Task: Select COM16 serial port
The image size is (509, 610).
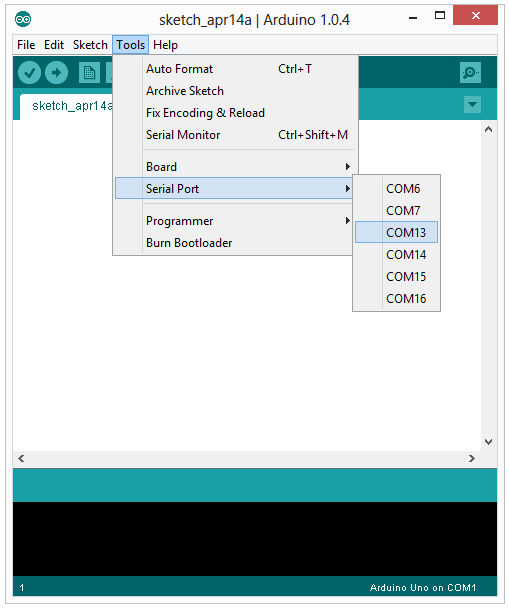Action: 397,298
